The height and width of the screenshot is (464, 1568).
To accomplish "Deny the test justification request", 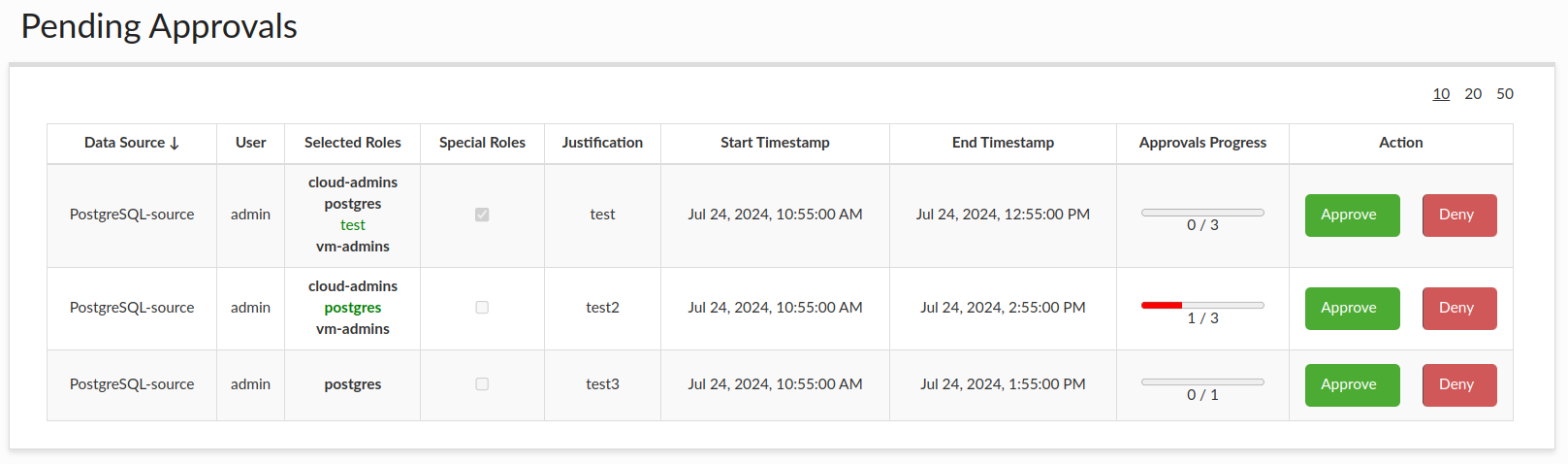I will [1458, 215].
